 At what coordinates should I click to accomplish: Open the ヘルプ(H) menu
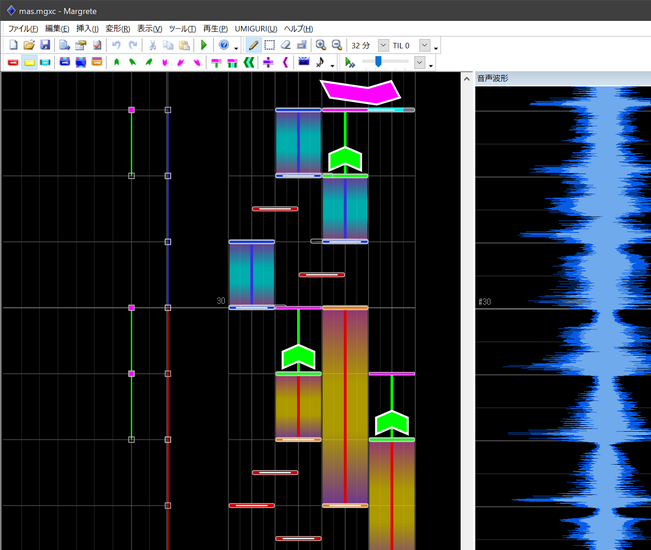tap(298, 29)
